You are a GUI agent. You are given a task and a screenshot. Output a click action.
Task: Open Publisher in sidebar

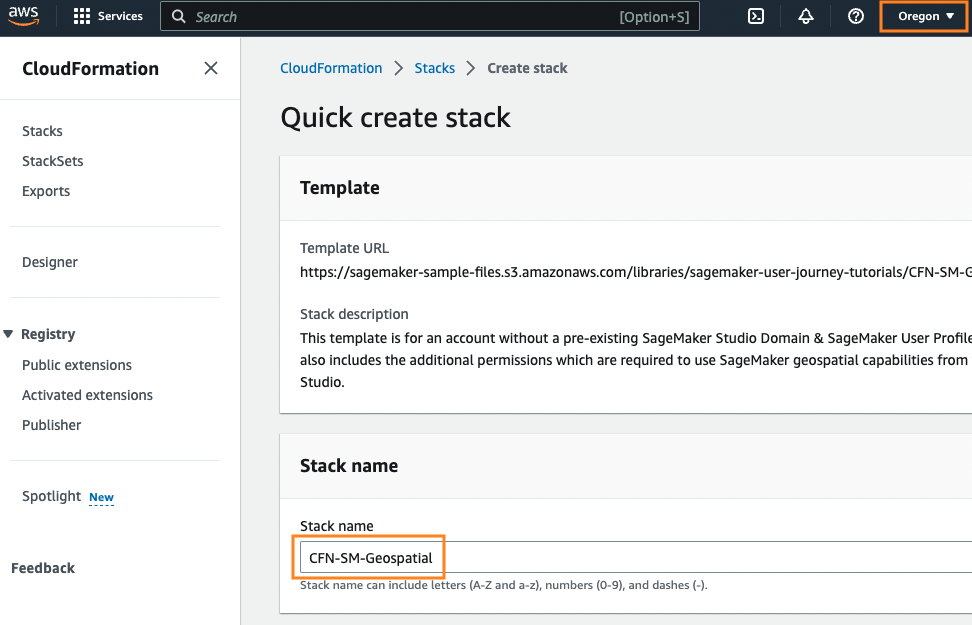coord(51,425)
